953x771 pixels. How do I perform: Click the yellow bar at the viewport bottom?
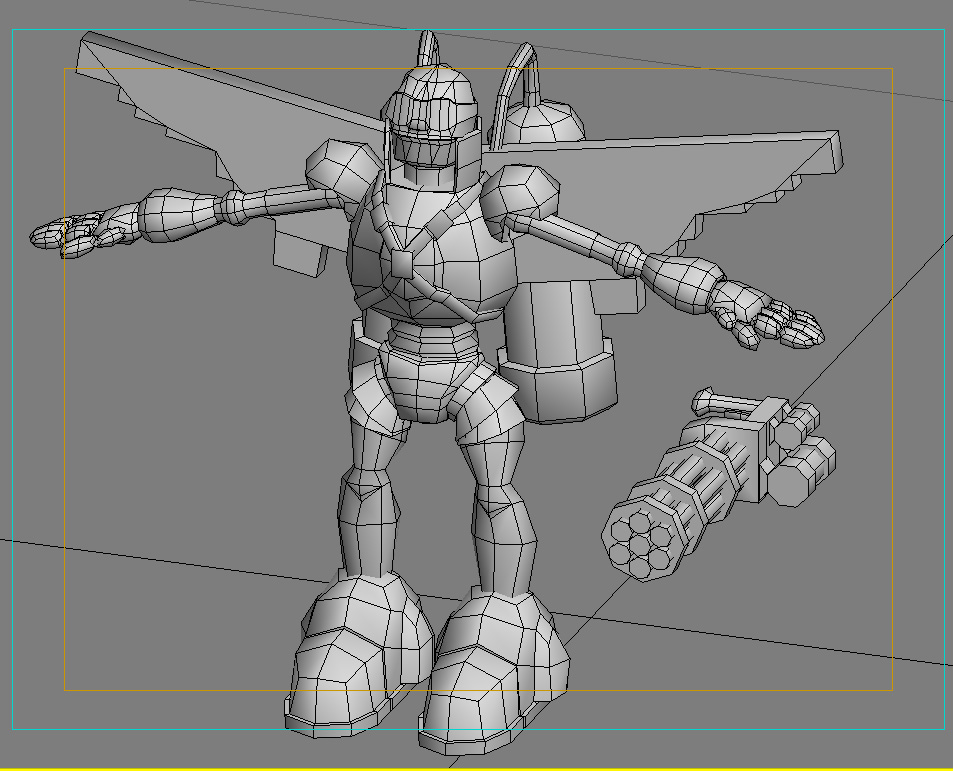[476, 767]
